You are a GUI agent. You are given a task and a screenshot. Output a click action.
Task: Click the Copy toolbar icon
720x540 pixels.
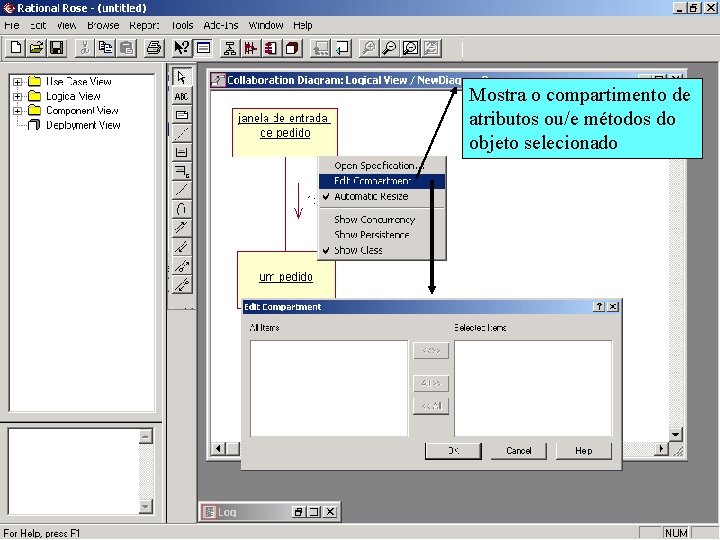click(x=105, y=48)
